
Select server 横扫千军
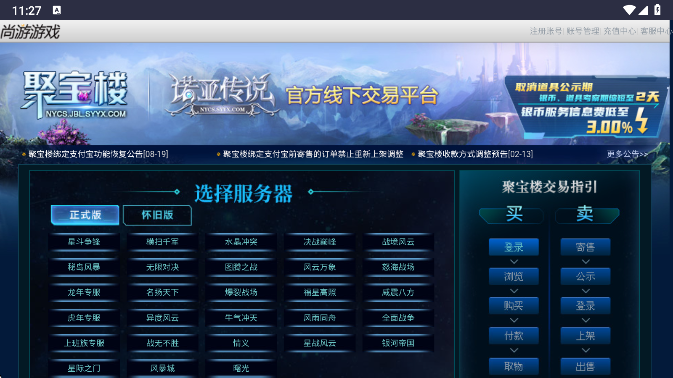click(162, 242)
